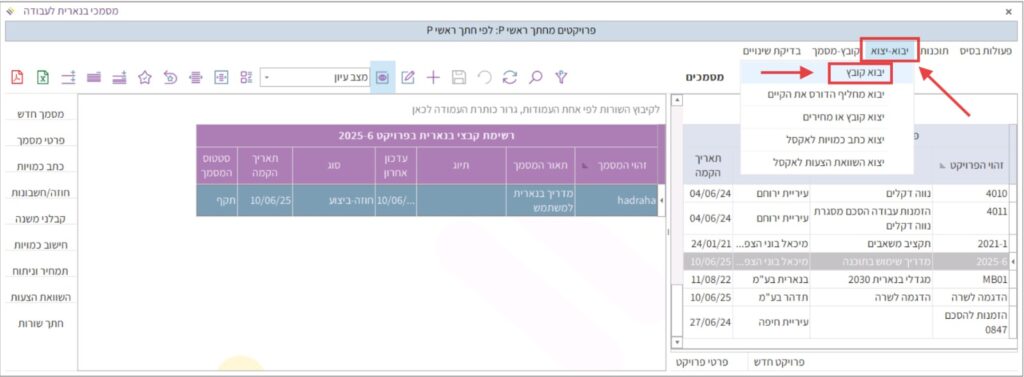This screenshot has height=377, width=1024.
Task: Toggle the eye view-mode button
Action: click(x=383, y=77)
